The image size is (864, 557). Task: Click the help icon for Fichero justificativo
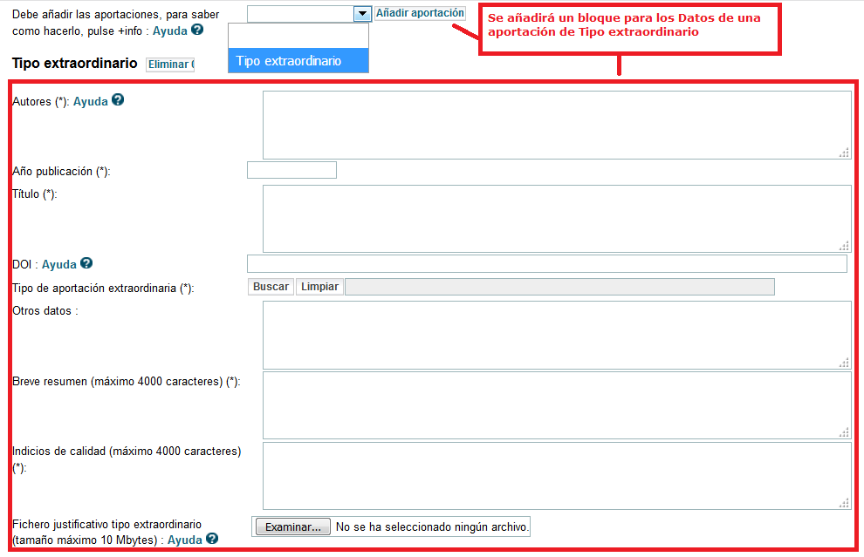pyautogui.click(x=212, y=539)
